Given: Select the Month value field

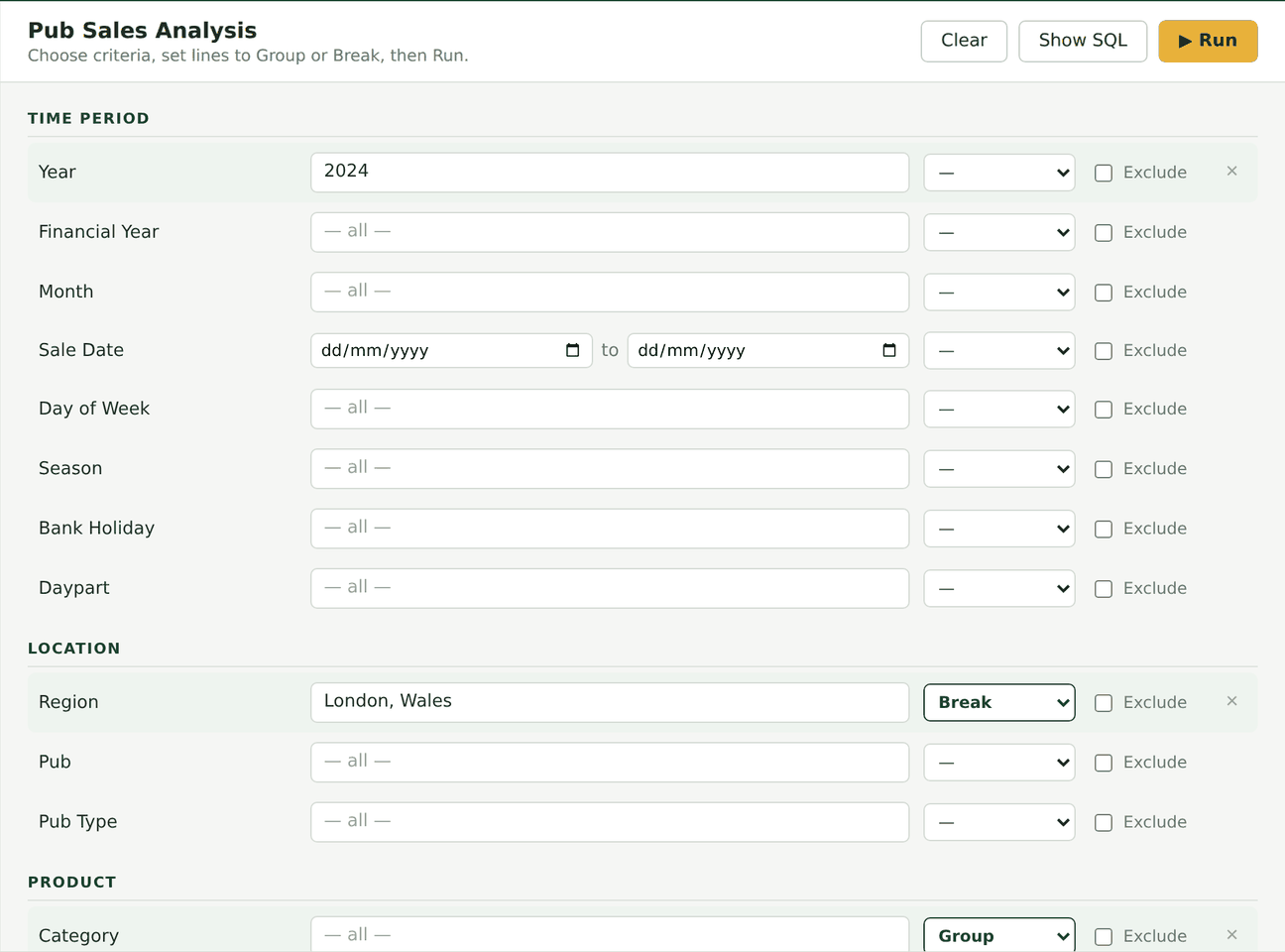Looking at the screenshot, I should [610, 292].
